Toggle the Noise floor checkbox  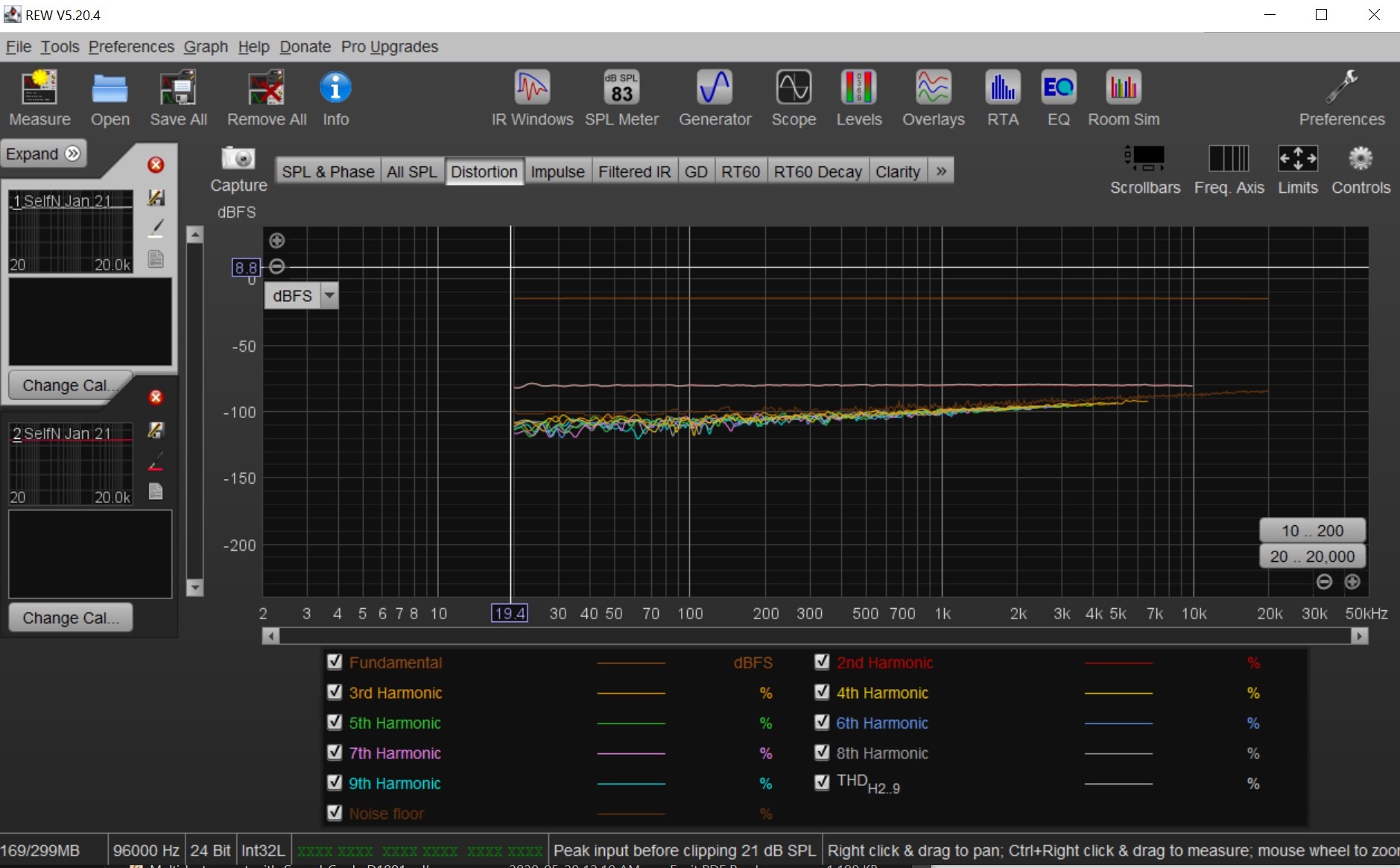[x=335, y=813]
